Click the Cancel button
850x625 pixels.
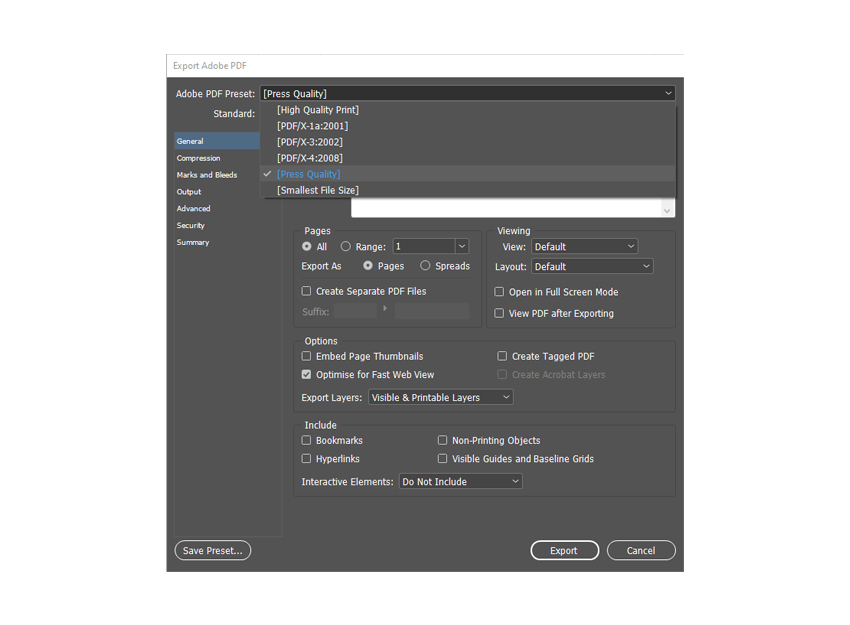(641, 550)
